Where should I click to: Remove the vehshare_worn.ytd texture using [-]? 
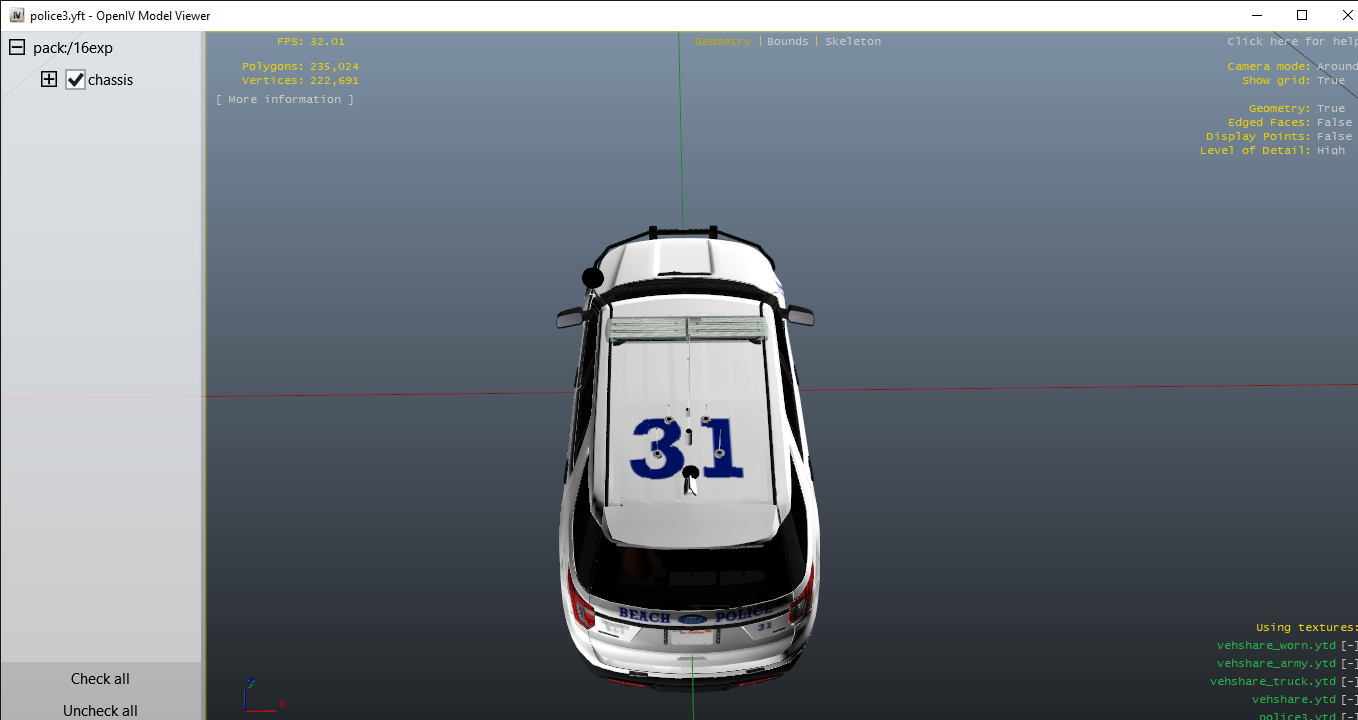pyautogui.click(x=1349, y=646)
